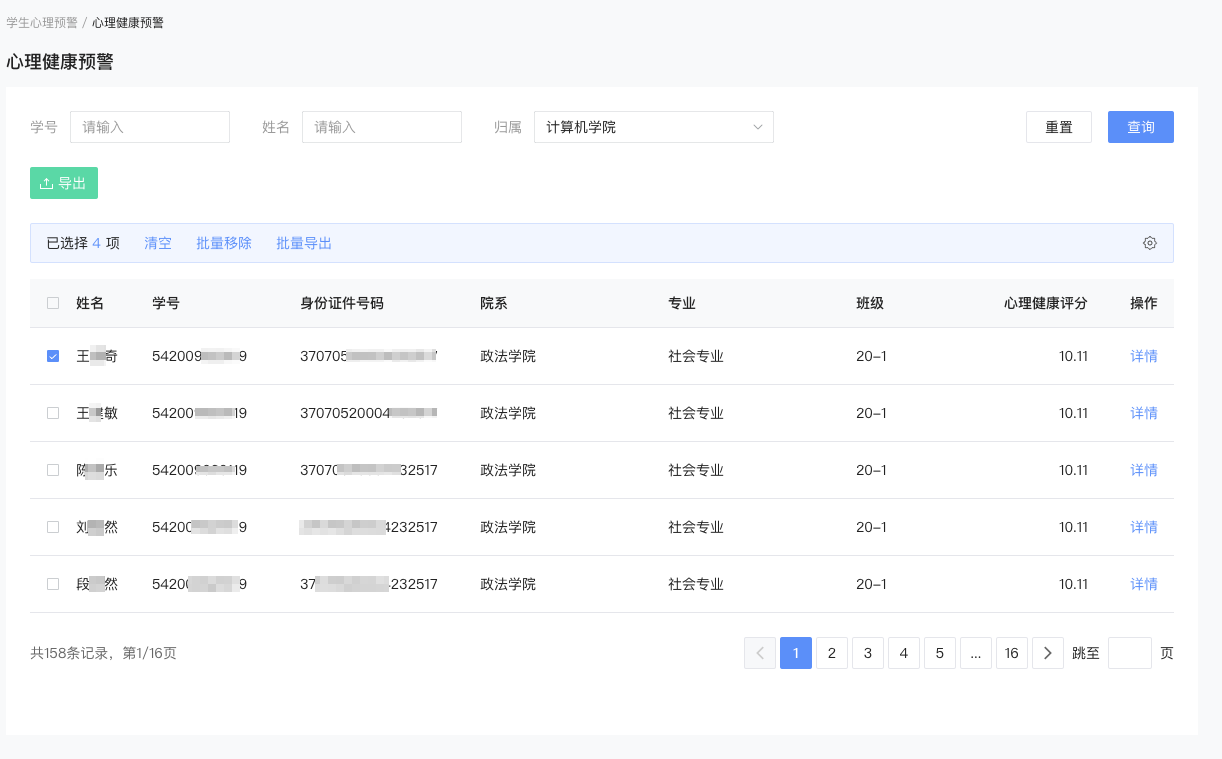The width and height of the screenshot is (1222, 759).
Task: Click 心理健康预警 breadcrumb item
Action: pos(126,21)
